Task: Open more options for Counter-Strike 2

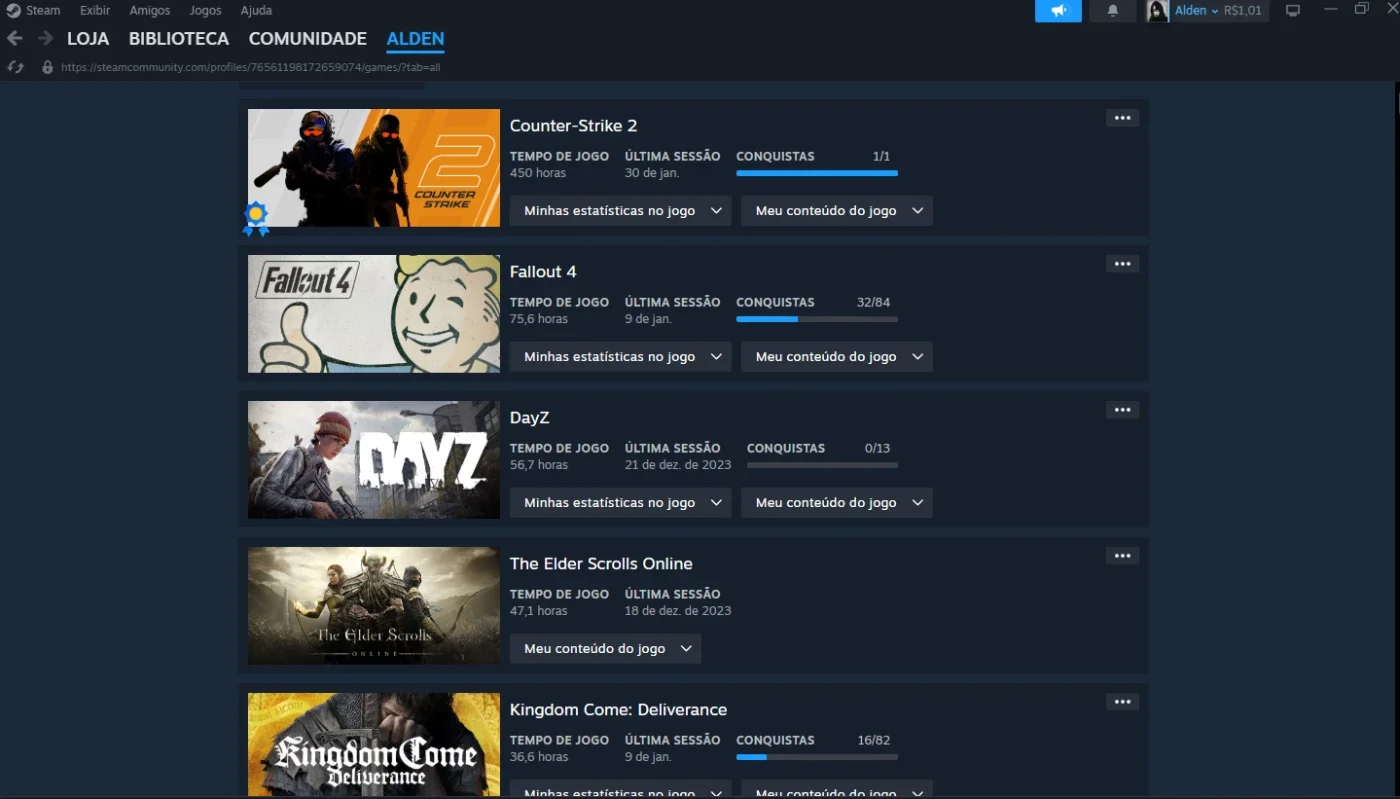Action: (1122, 118)
